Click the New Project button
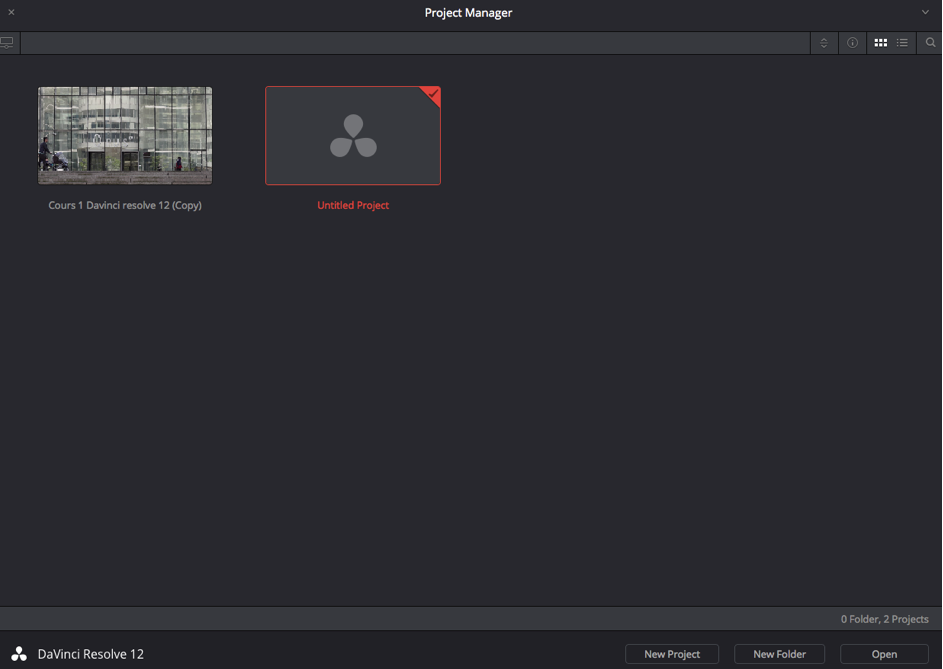The height and width of the screenshot is (669, 943). [672, 654]
